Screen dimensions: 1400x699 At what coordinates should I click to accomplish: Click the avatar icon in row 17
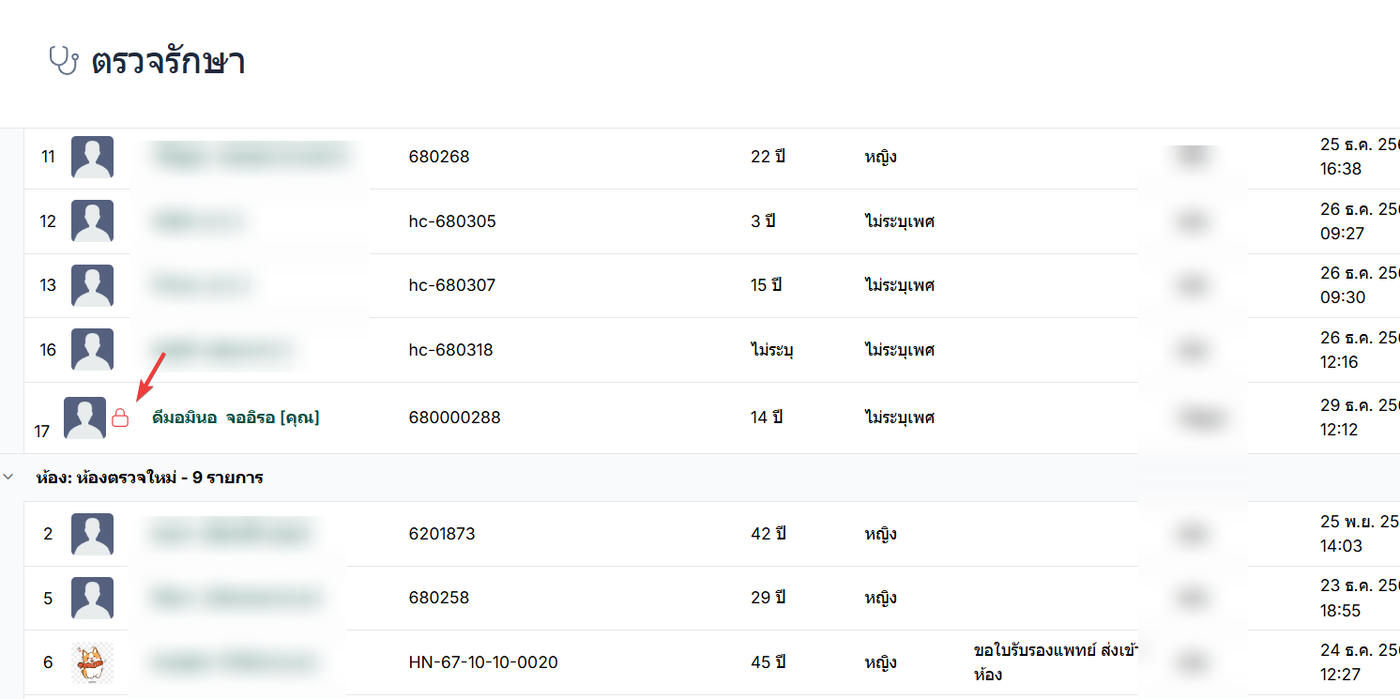tap(85, 418)
